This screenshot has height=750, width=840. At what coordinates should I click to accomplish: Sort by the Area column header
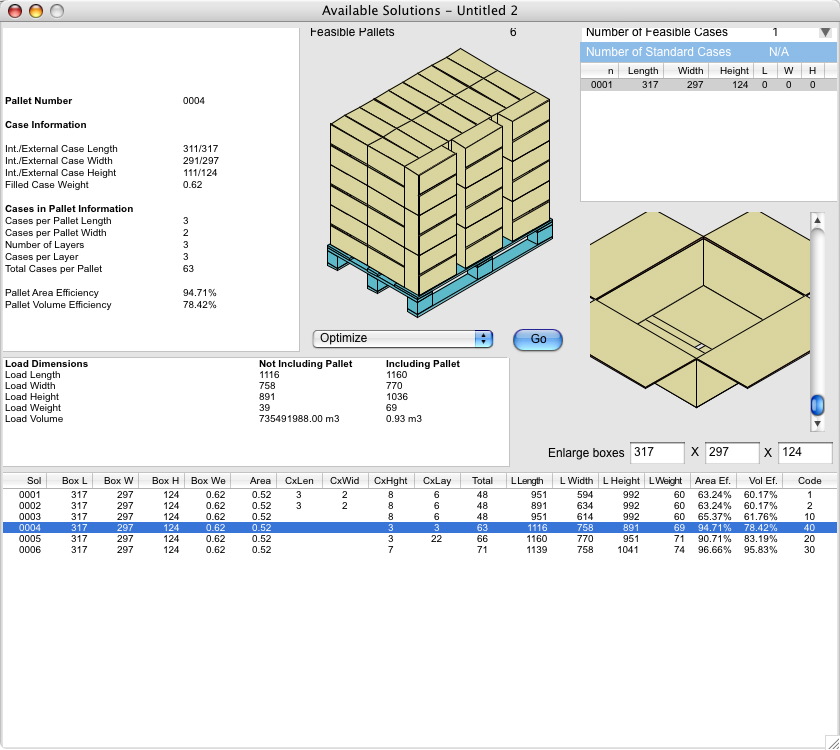(253, 481)
